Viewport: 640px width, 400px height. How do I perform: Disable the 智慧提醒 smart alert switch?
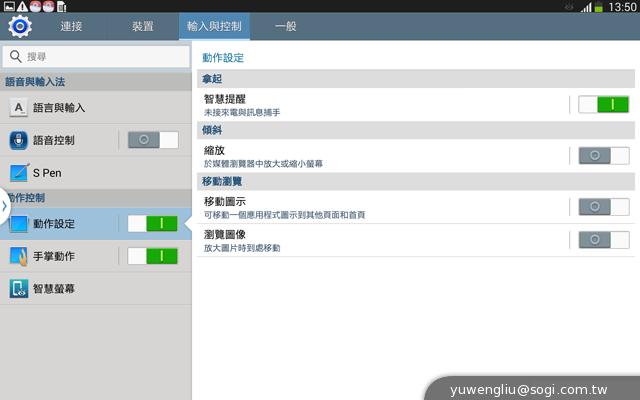click(604, 104)
